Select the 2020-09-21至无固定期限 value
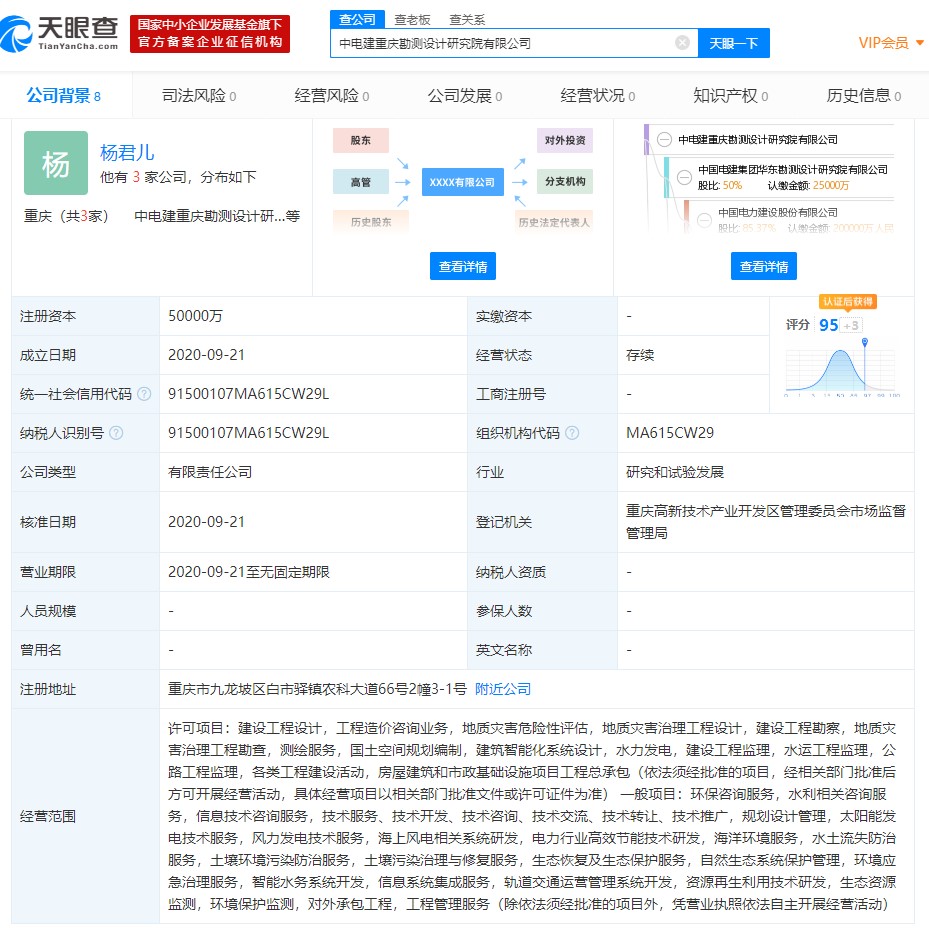The image size is (929, 945). click(248, 572)
